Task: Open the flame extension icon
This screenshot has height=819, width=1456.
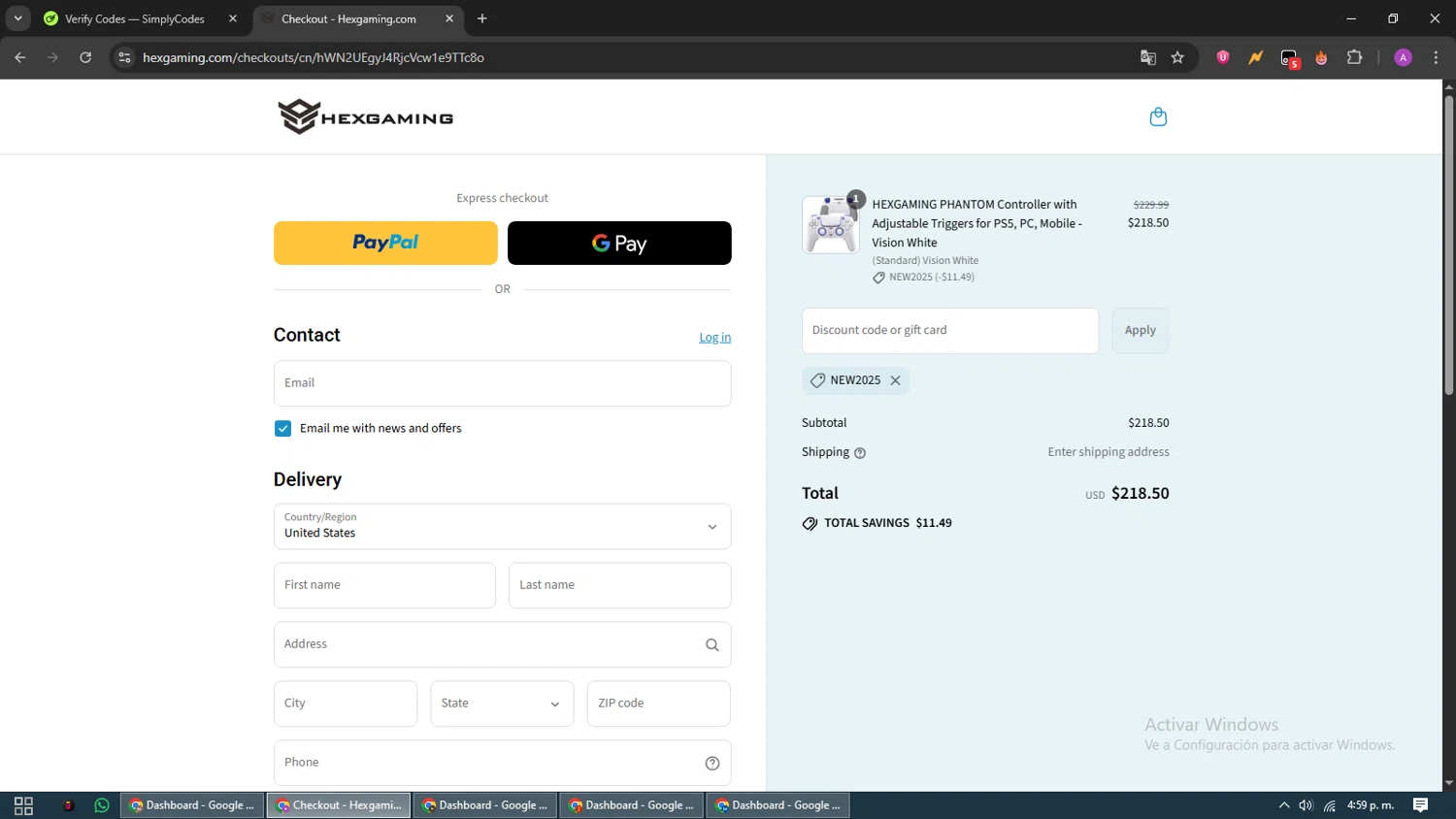Action: 1321,57
